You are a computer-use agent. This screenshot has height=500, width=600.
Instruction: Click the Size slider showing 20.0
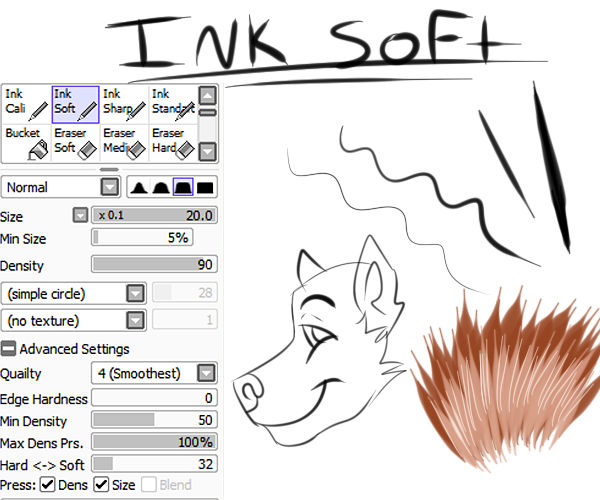point(154,215)
